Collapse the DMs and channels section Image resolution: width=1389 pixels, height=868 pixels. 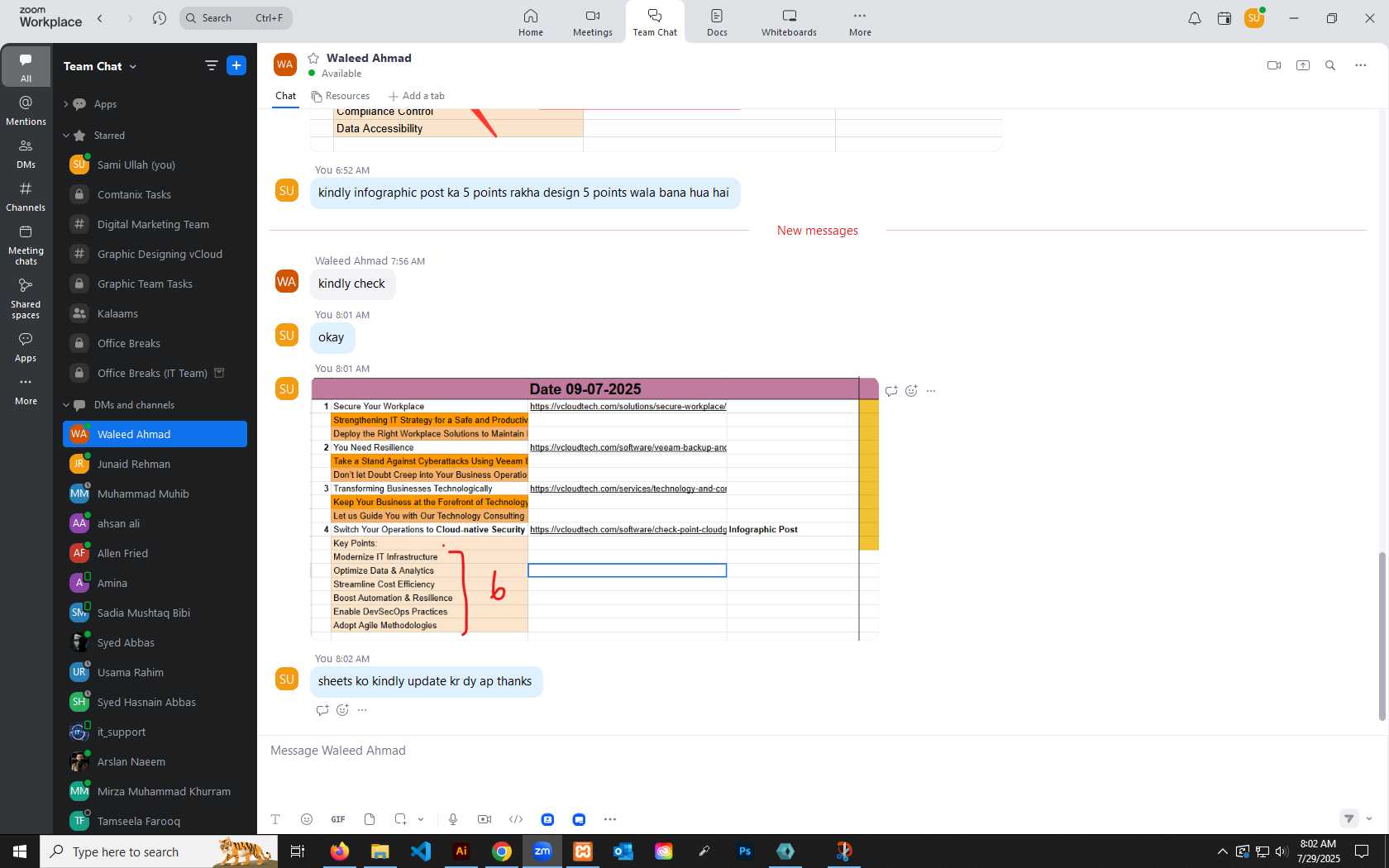tap(65, 405)
